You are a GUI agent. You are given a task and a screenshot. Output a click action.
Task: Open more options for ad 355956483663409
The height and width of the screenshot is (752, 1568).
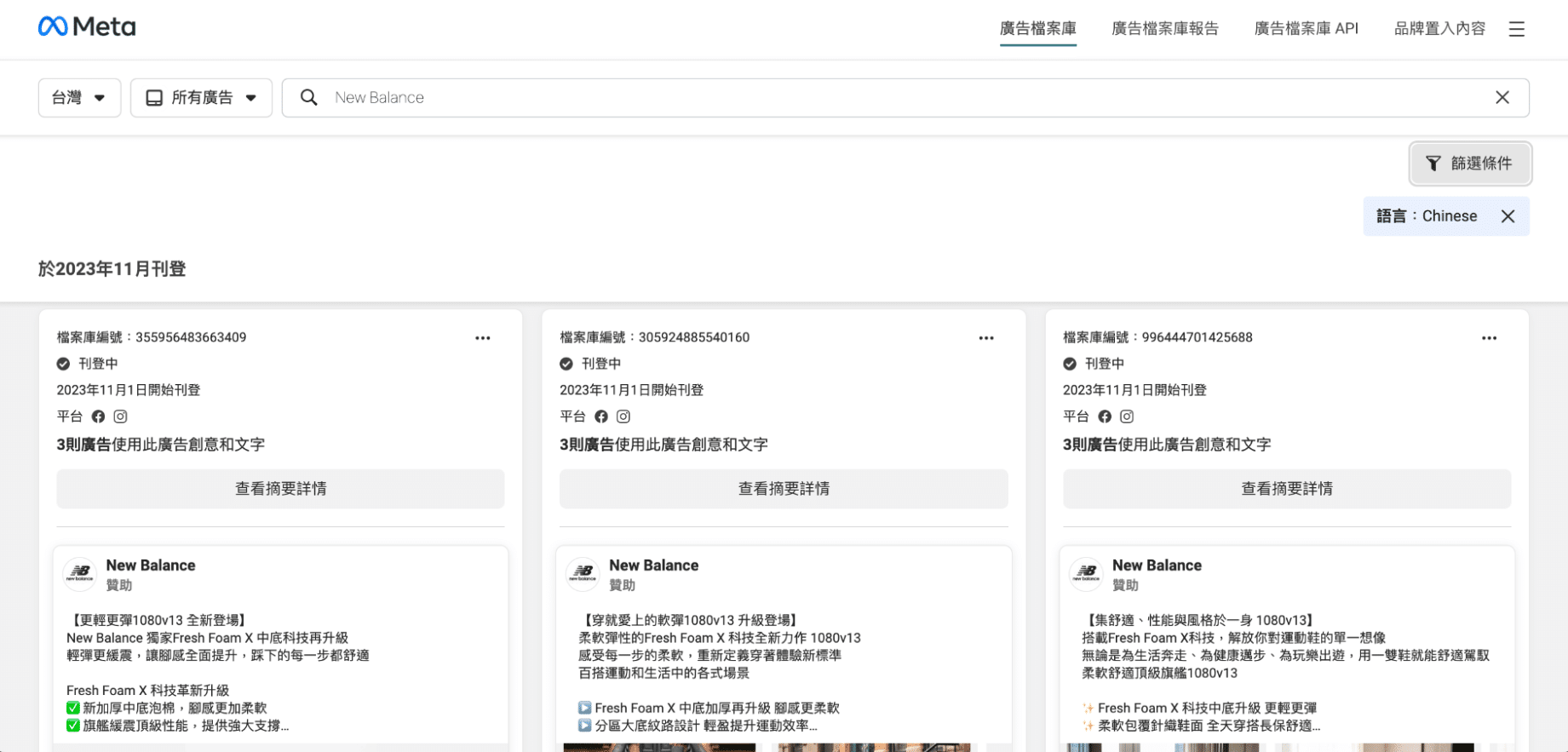pyautogui.click(x=483, y=338)
